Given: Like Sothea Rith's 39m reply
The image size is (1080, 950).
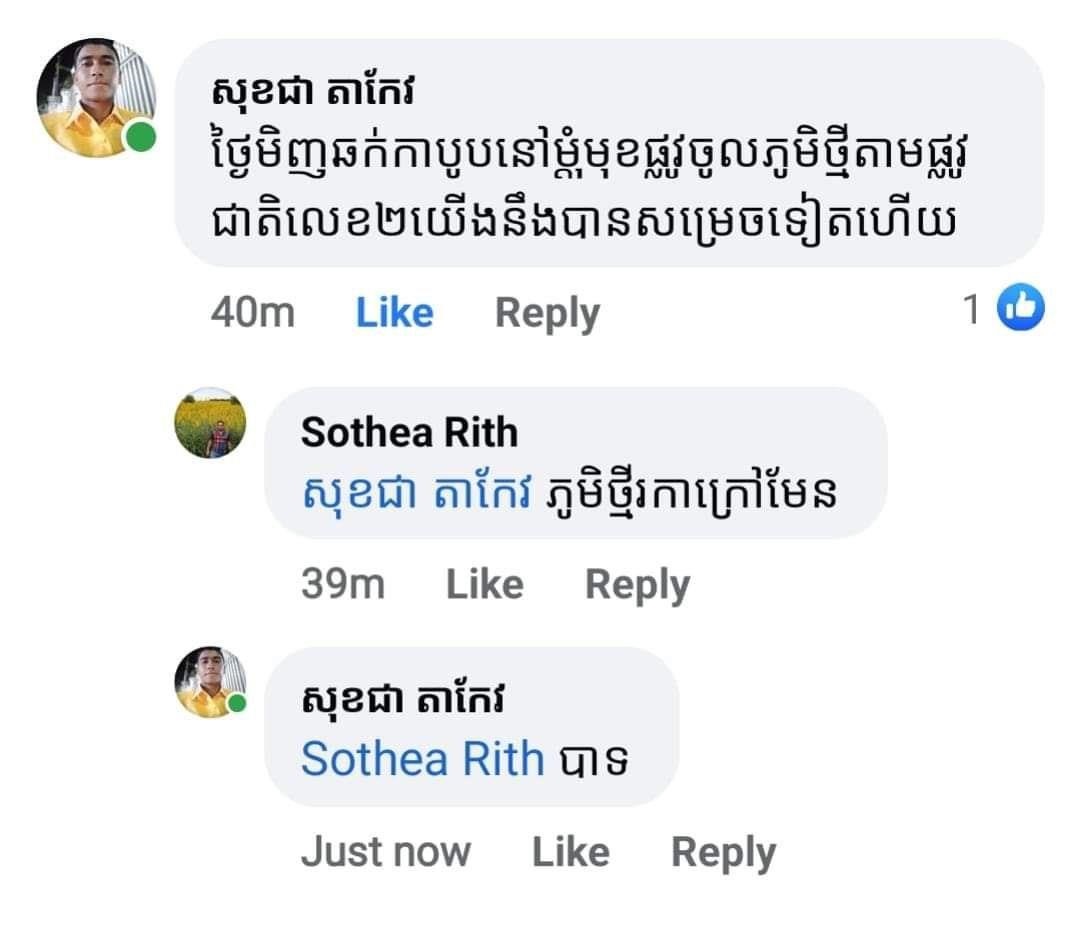Looking at the screenshot, I should click(x=484, y=584).
